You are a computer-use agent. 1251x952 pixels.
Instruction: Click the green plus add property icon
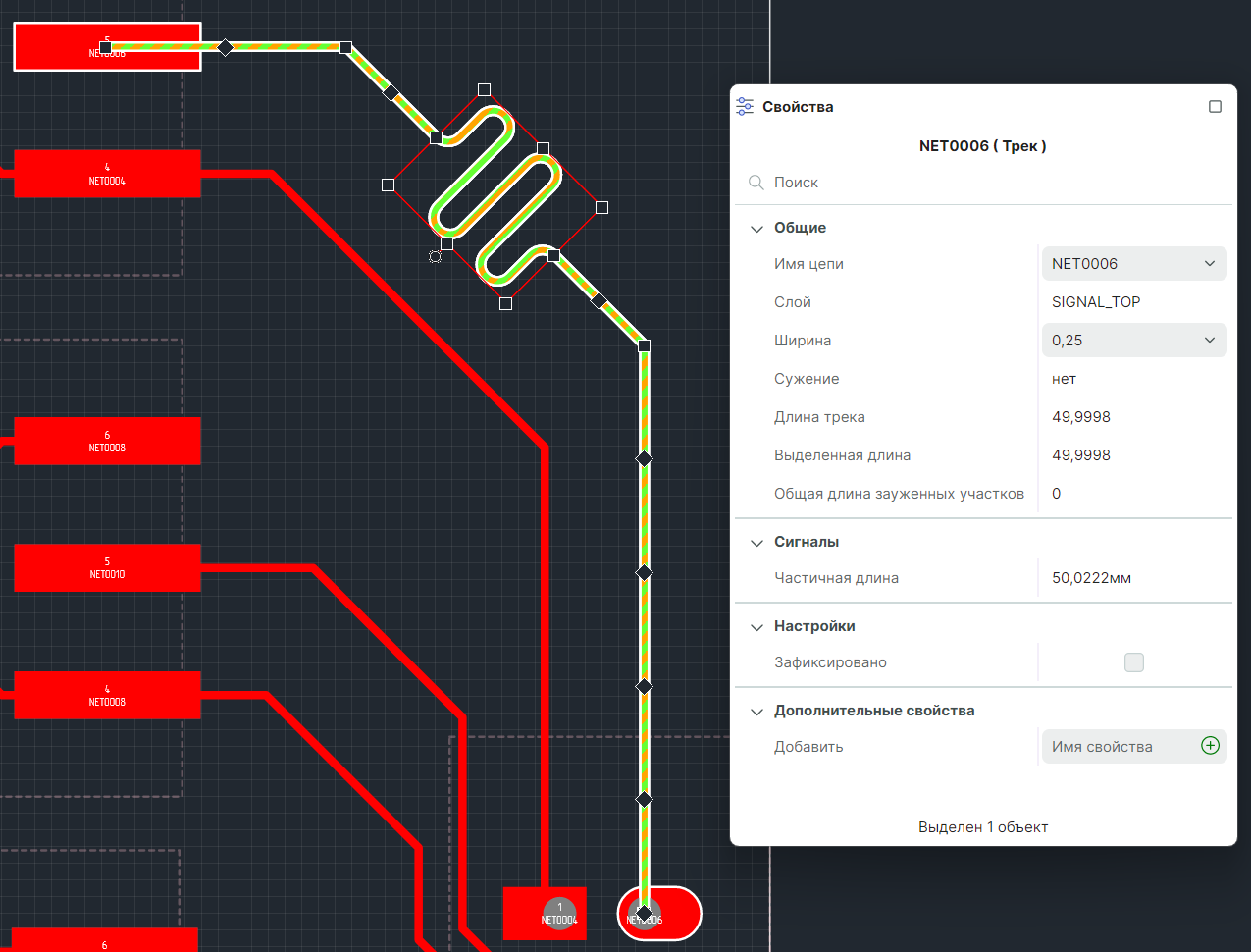pyautogui.click(x=1210, y=746)
